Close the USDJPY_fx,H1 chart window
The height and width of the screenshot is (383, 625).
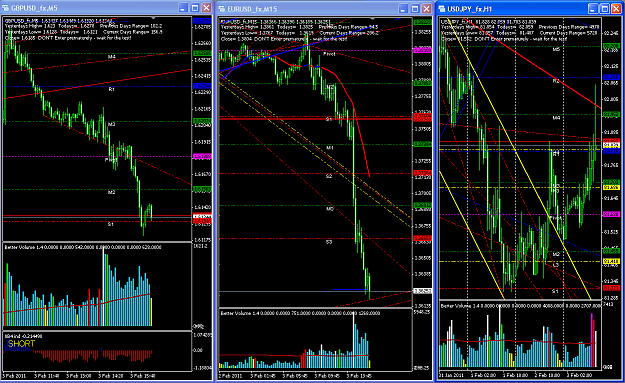click(x=616, y=9)
